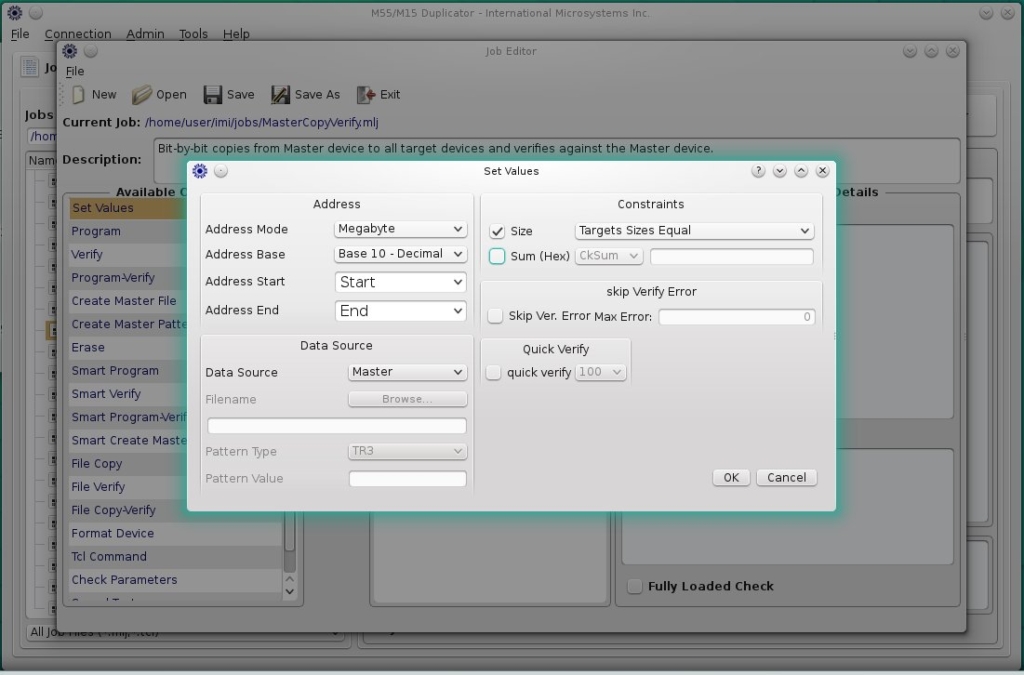Click the main Duplicator window gear icon
Image resolution: width=1024 pixels, height=675 pixels.
pyautogui.click(x=14, y=12)
